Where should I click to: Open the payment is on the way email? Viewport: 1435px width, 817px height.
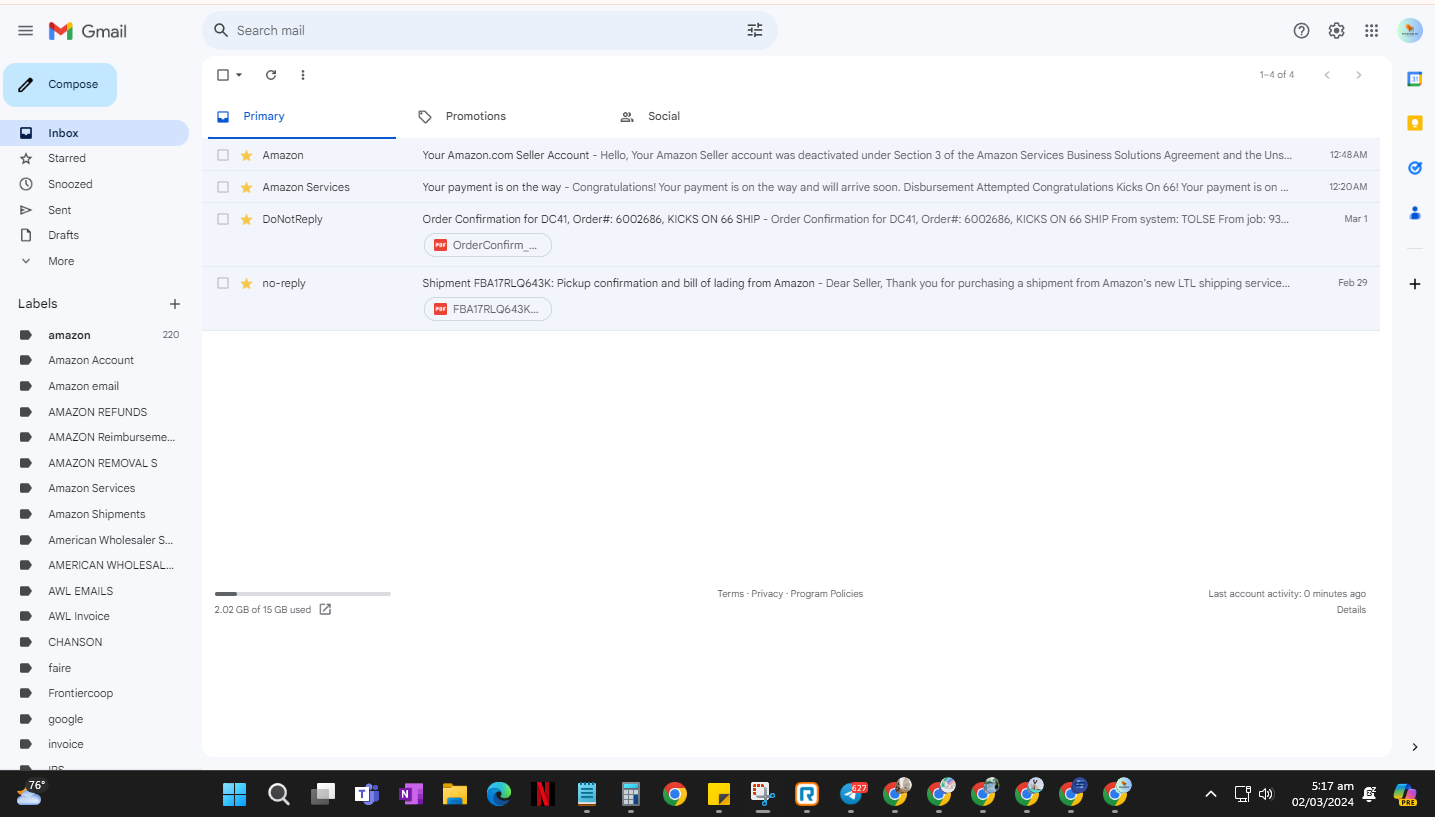point(791,187)
